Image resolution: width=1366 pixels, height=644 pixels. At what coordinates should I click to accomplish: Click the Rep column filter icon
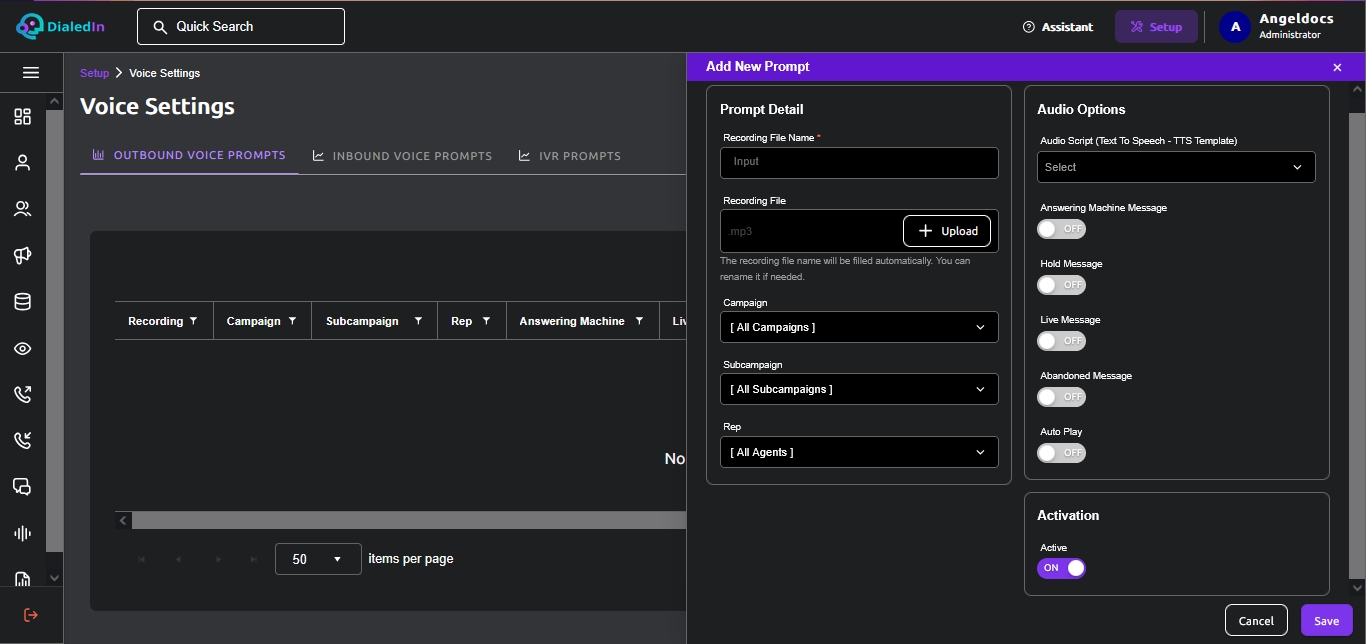point(486,321)
